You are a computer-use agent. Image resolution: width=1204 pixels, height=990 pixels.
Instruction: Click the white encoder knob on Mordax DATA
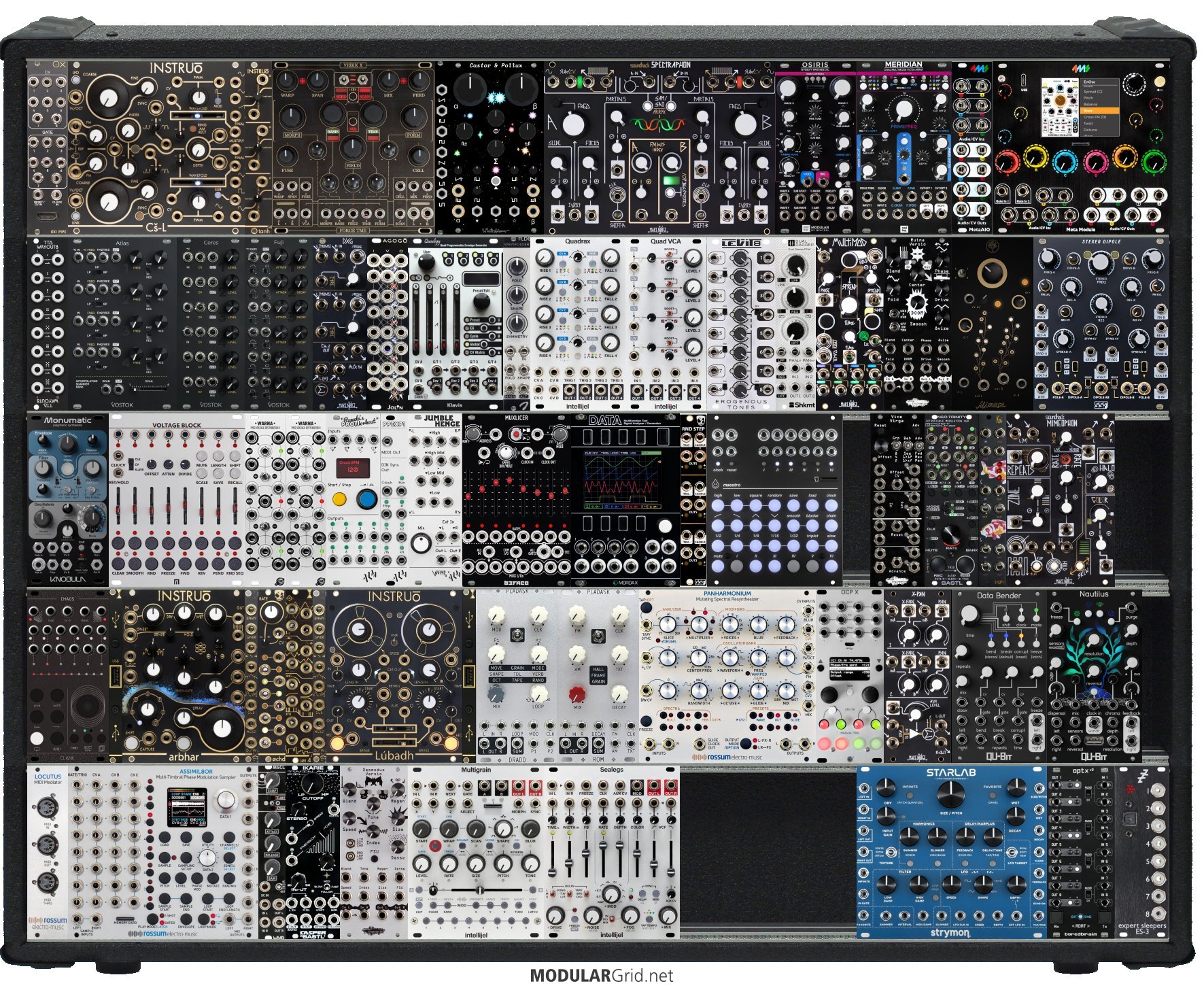[x=665, y=526]
